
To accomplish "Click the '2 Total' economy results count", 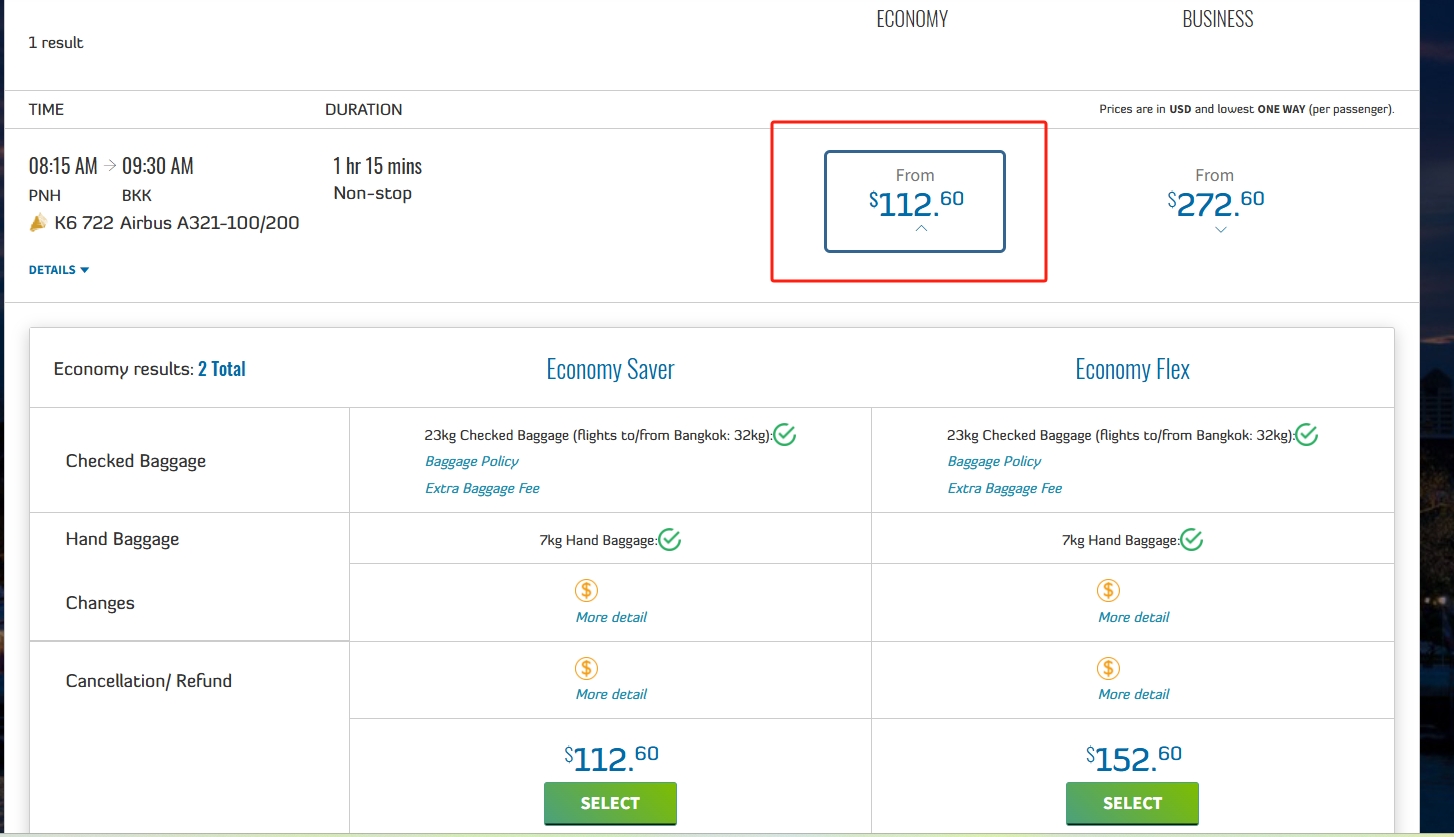I will pyautogui.click(x=221, y=369).
